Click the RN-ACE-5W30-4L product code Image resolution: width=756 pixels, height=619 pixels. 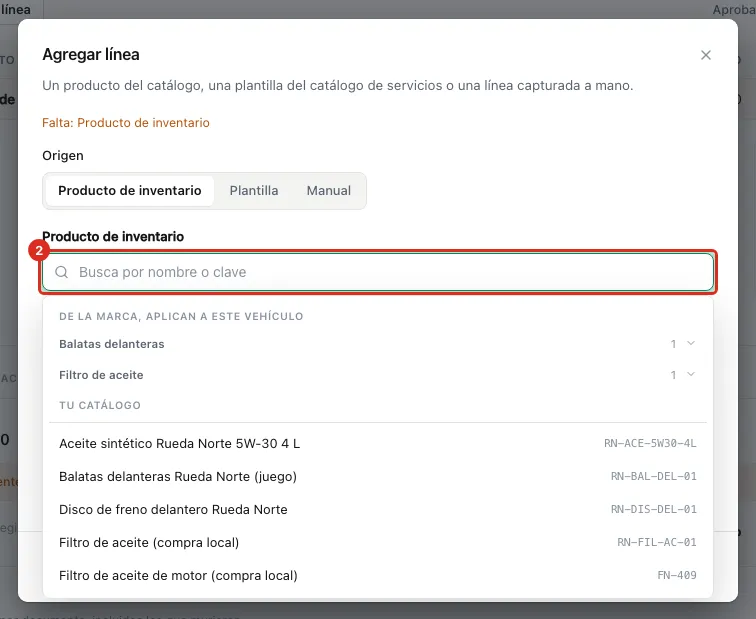pyautogui.click(x=650, y=444)
